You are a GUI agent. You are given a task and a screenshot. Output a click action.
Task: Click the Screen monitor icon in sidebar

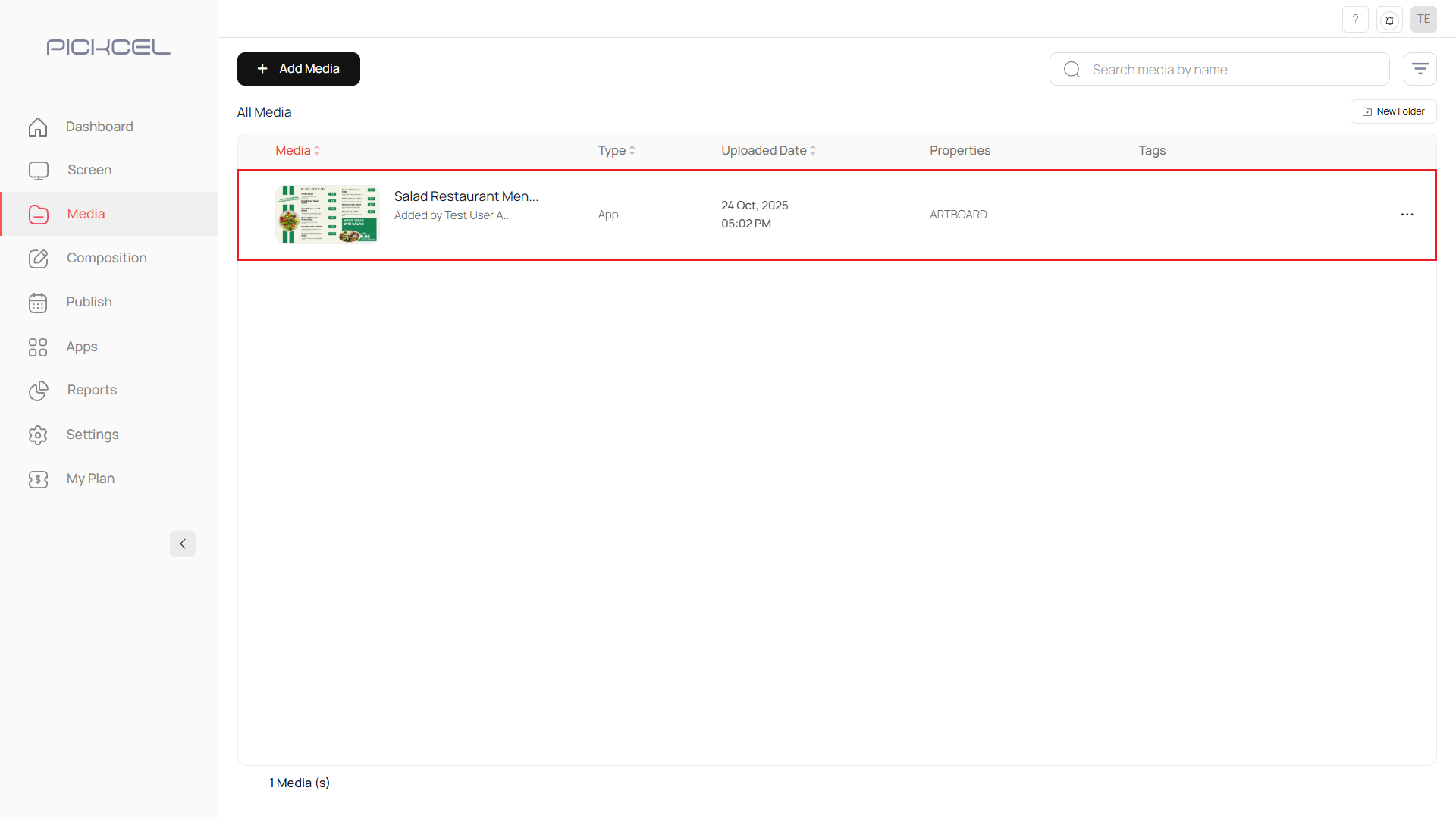click(x=38, y=171)
